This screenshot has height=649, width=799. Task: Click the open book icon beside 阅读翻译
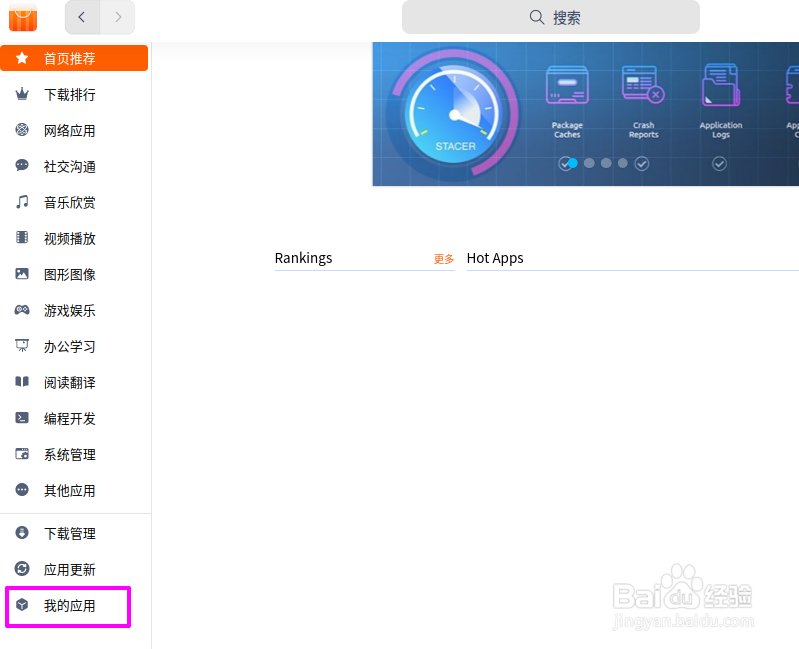[x=22, y=382]
